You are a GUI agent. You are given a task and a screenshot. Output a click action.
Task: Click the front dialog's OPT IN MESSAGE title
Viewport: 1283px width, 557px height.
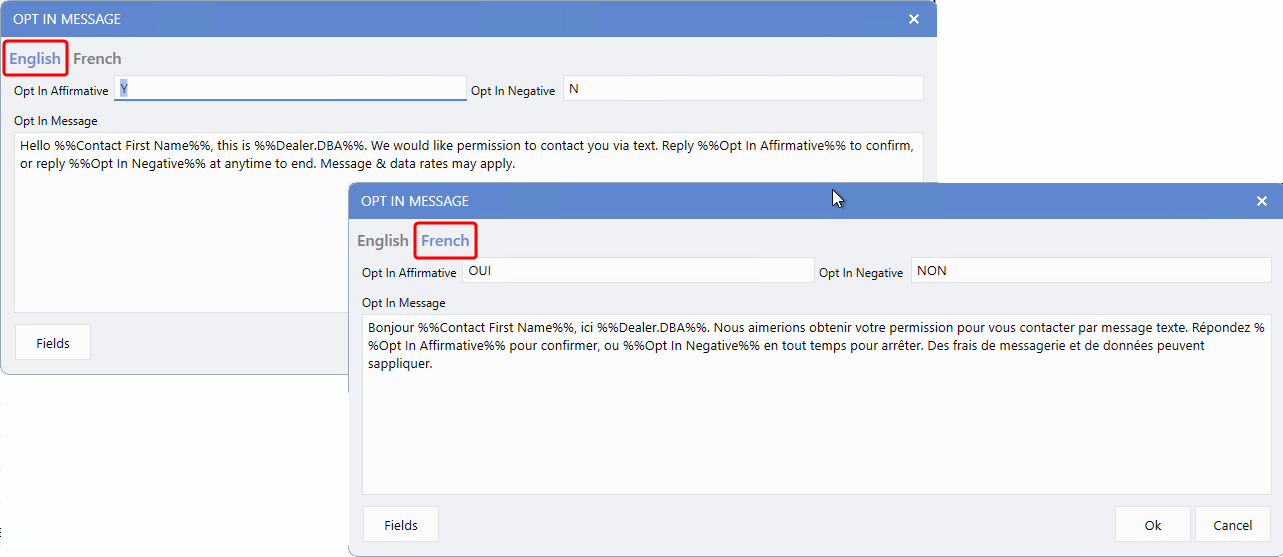[415, 201]
